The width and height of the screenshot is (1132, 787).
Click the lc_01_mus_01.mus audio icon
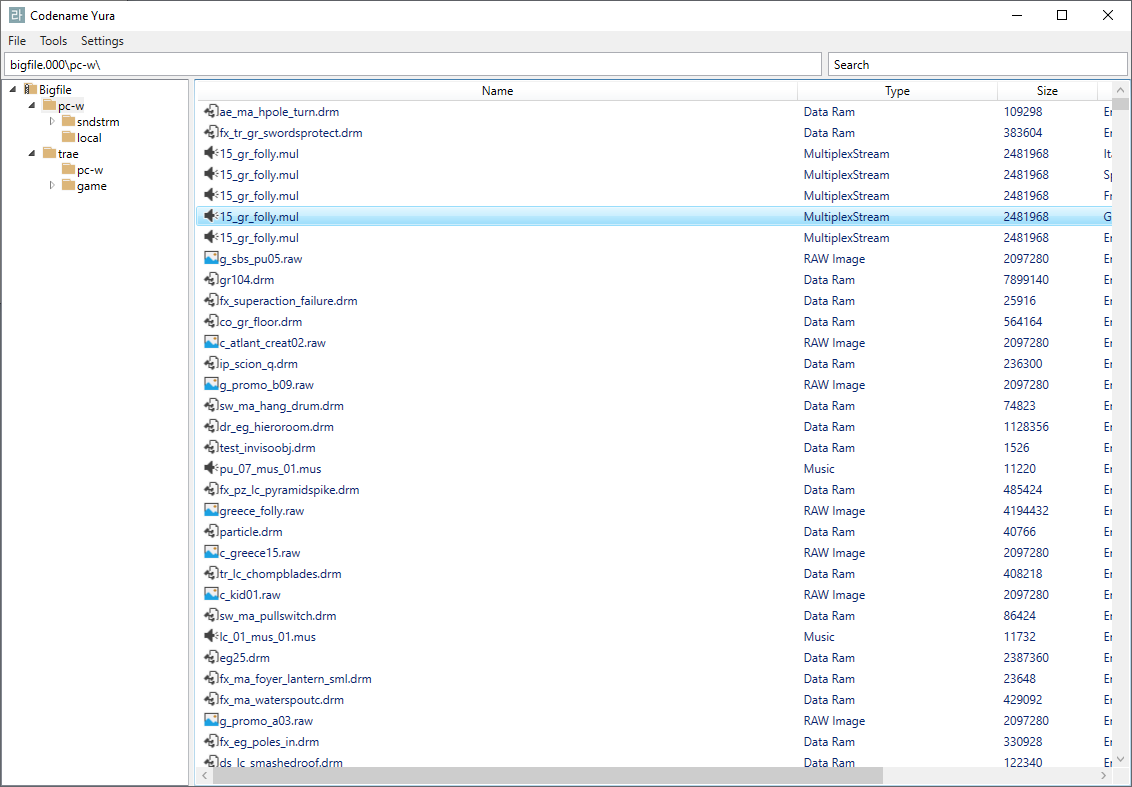(x=211, y=637)
